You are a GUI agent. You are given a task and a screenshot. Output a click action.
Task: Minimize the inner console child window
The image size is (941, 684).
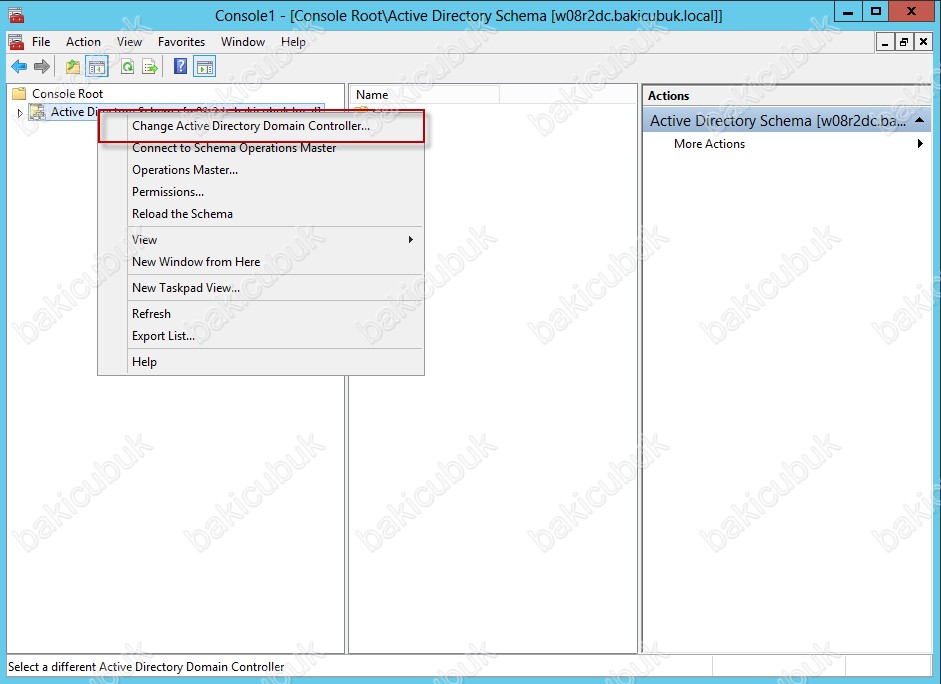(x=885, y=42)
